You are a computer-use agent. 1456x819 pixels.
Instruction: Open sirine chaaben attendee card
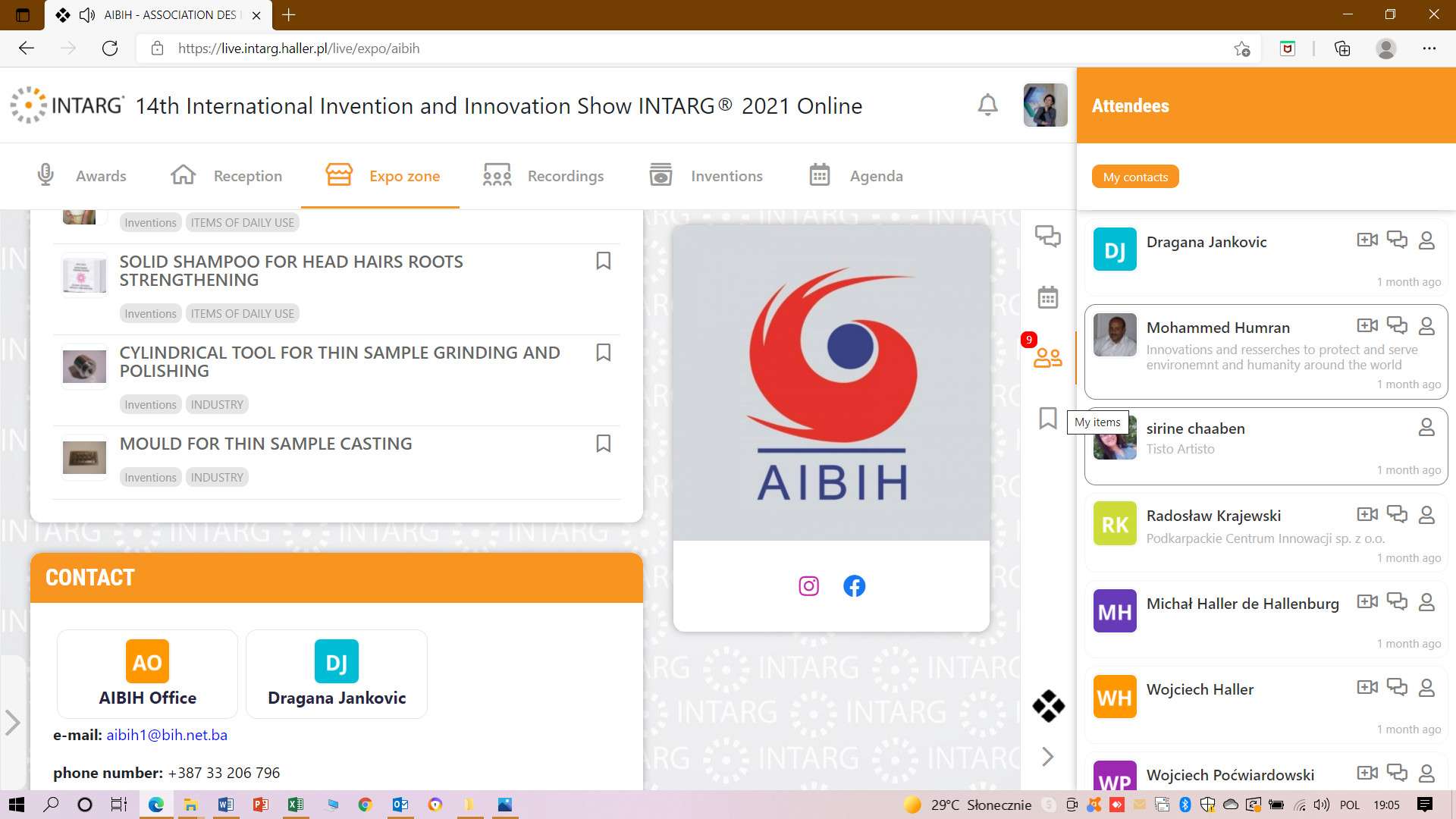[1266, 446]
